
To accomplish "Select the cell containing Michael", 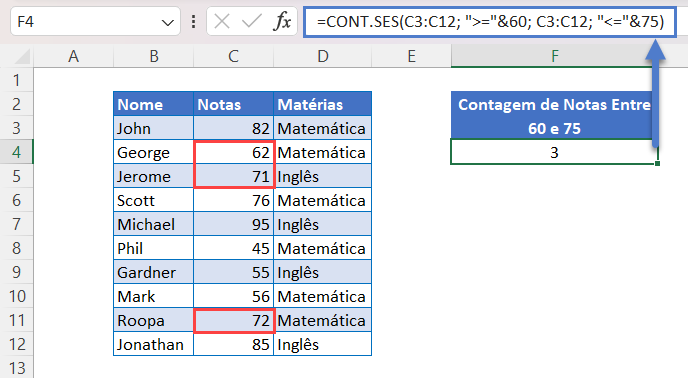I will 154,224.
